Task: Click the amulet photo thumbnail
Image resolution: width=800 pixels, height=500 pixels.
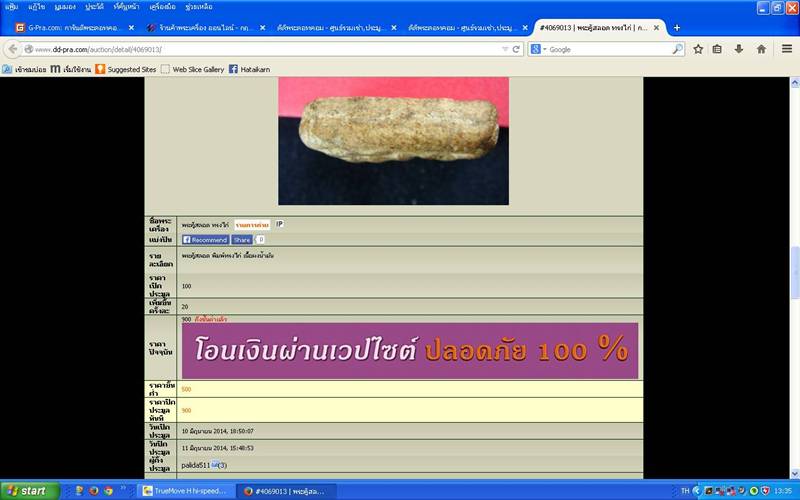Action: point(393,141)
